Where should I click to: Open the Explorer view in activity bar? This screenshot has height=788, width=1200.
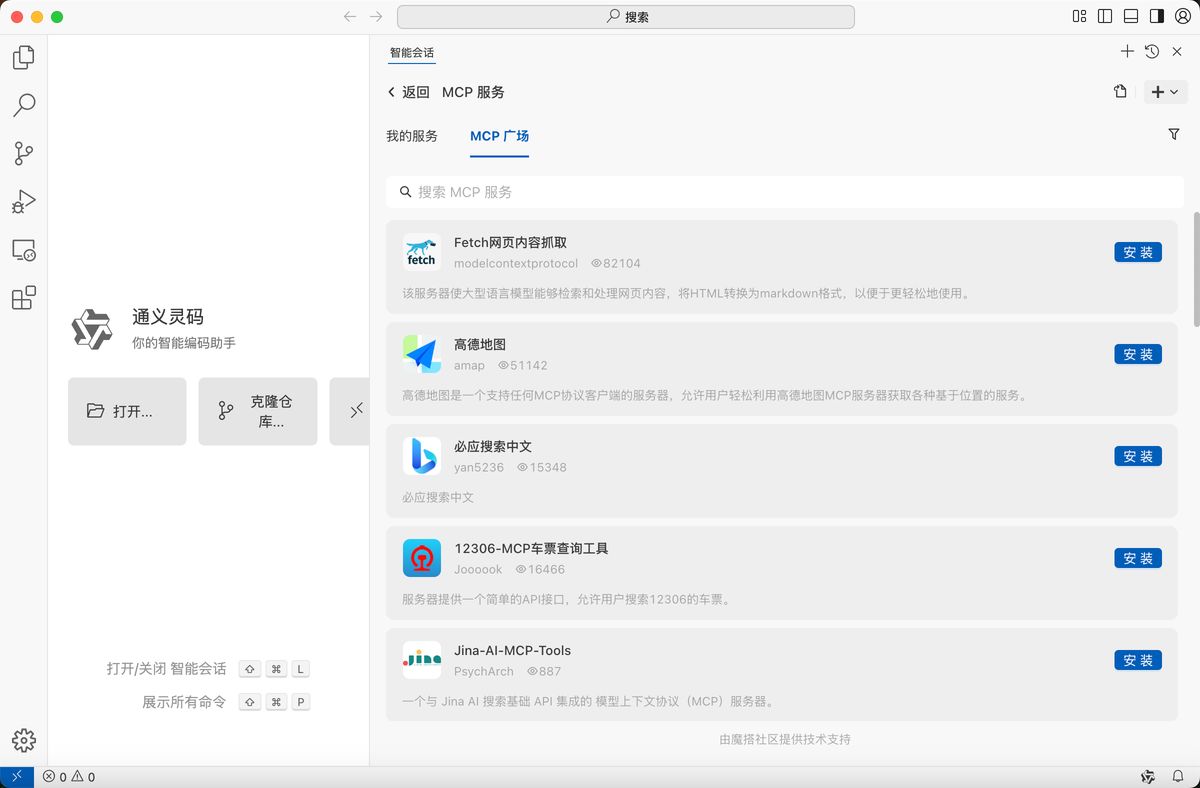24,58
